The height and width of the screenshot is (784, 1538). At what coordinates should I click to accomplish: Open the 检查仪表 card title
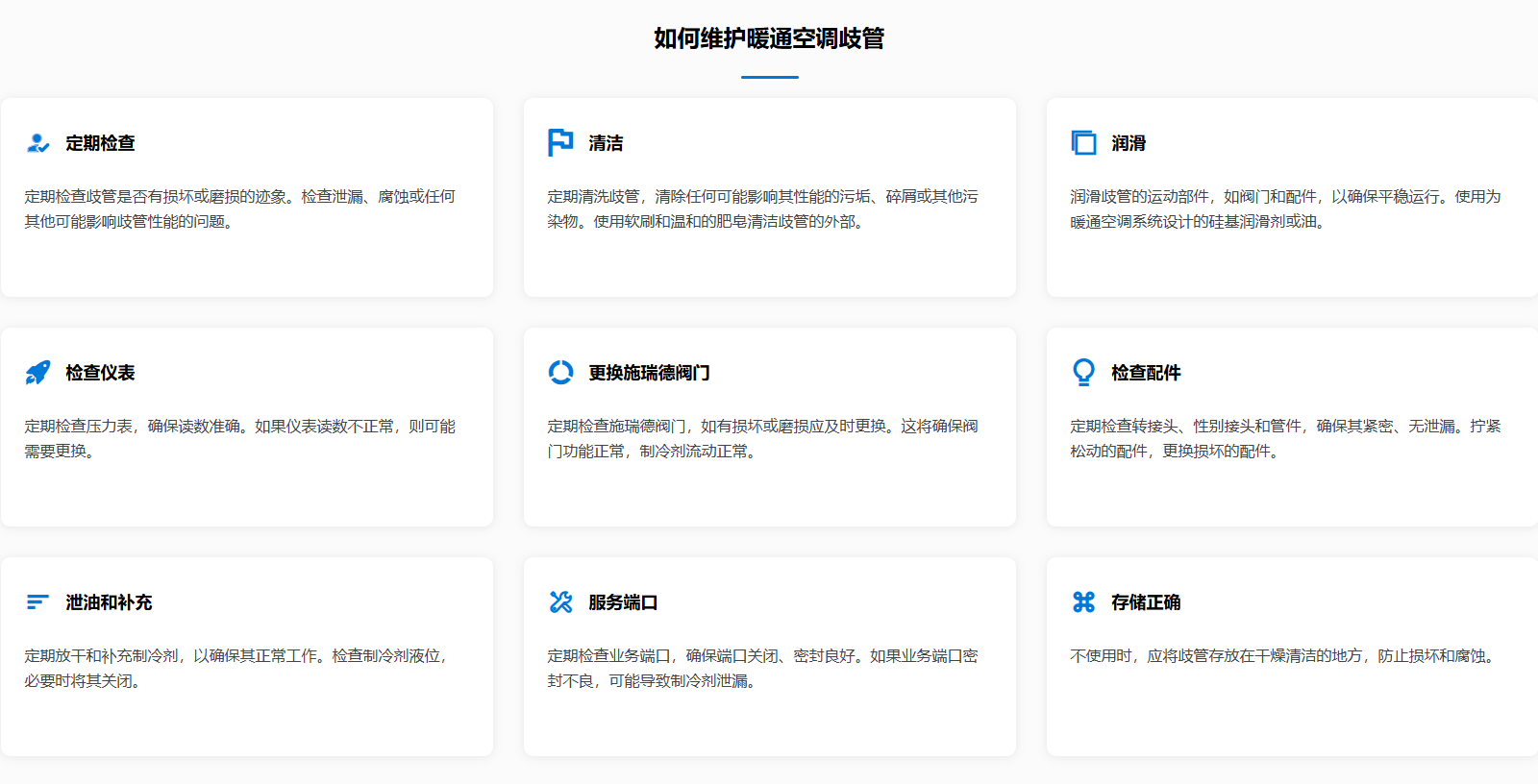(100, 373)
